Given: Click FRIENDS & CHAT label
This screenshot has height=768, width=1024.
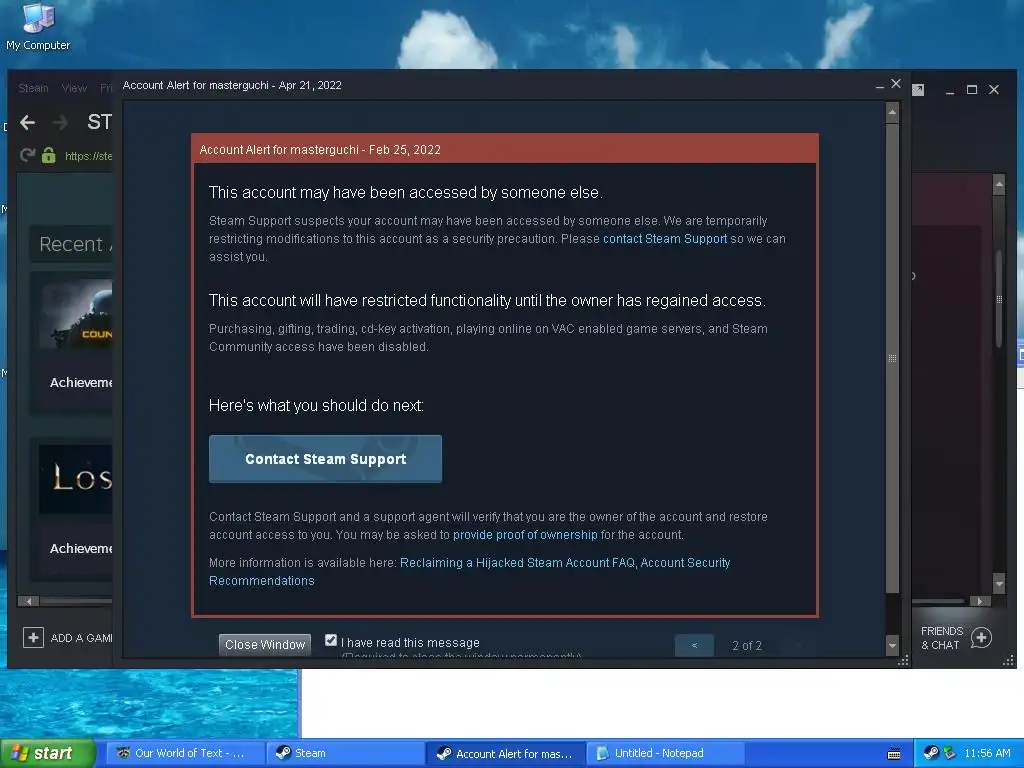Looking at the screenshot, I should (x=942, y=638).
